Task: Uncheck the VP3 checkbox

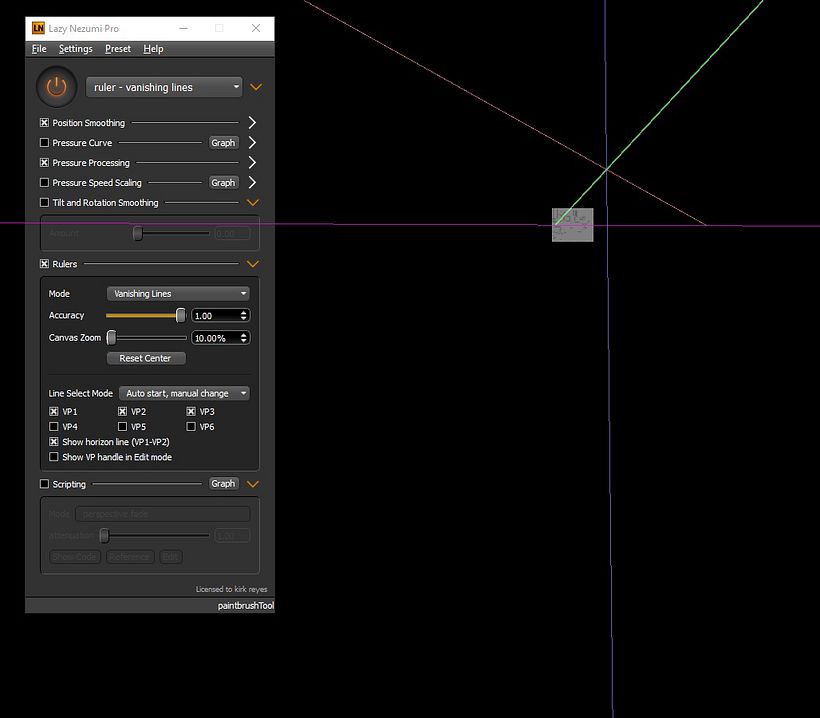Action: (x=191, y=412)
